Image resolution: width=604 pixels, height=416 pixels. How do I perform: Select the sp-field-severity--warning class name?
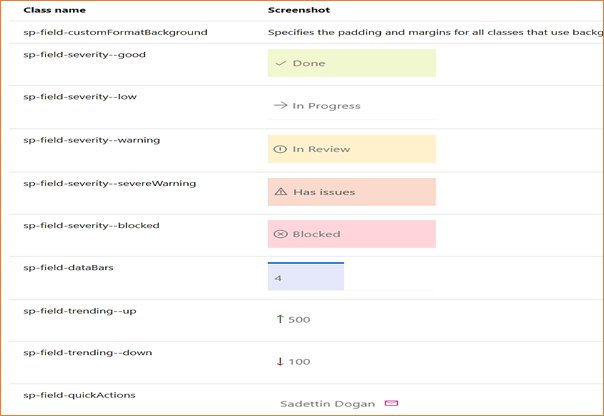91,140
